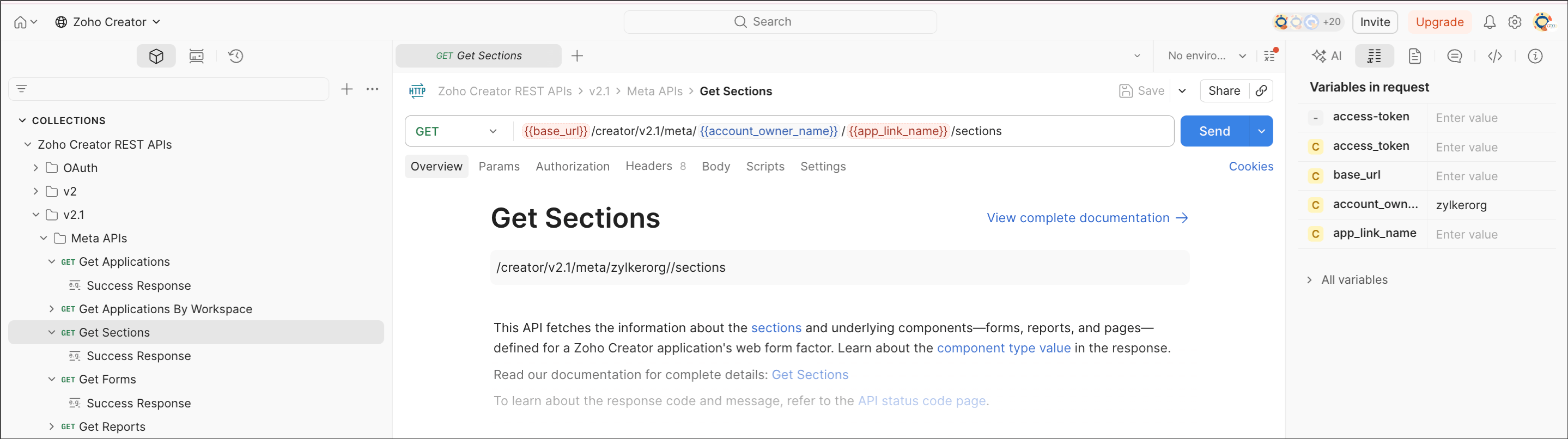Image resolution: width=1568 pixels, height=439 pixels.
Task: Expand the OAuth folder
Action: tap(36, 168)
